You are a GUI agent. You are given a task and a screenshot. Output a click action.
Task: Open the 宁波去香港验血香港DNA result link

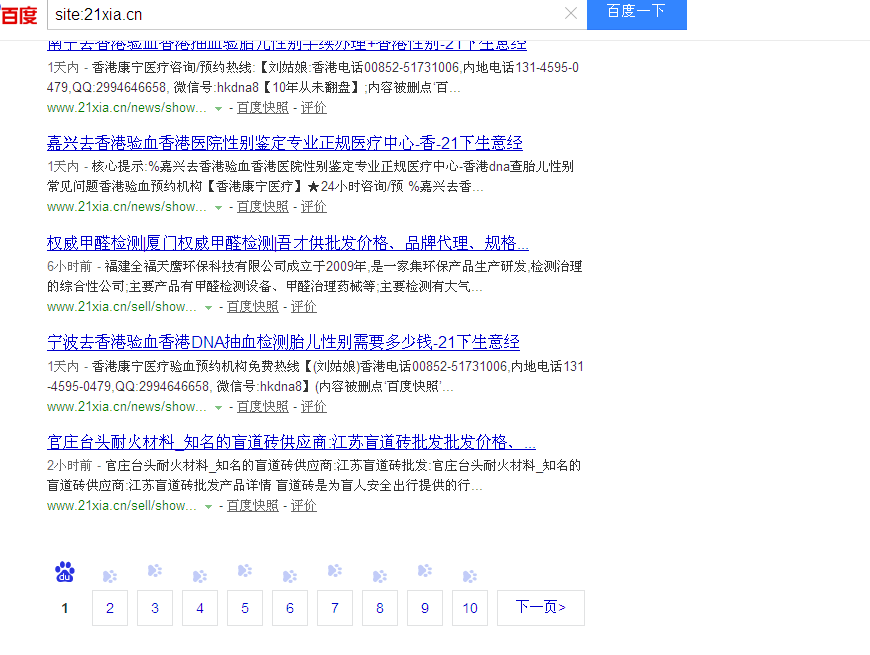283,341
